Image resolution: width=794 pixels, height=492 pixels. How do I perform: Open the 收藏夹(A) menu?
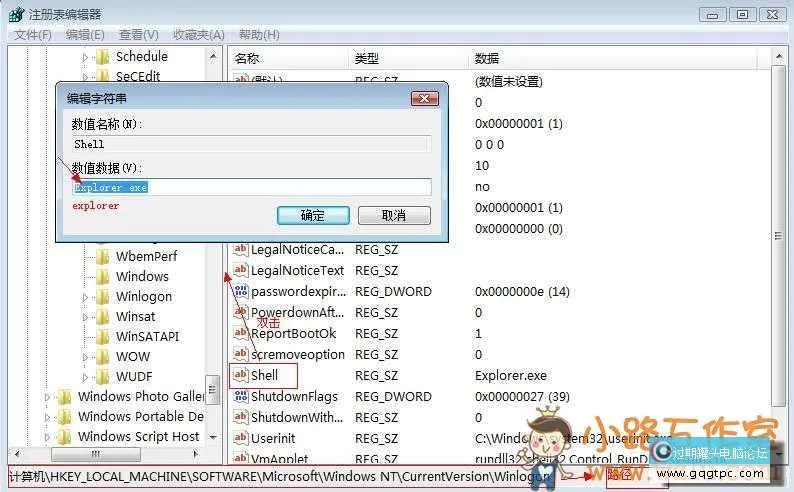point(198,35)
